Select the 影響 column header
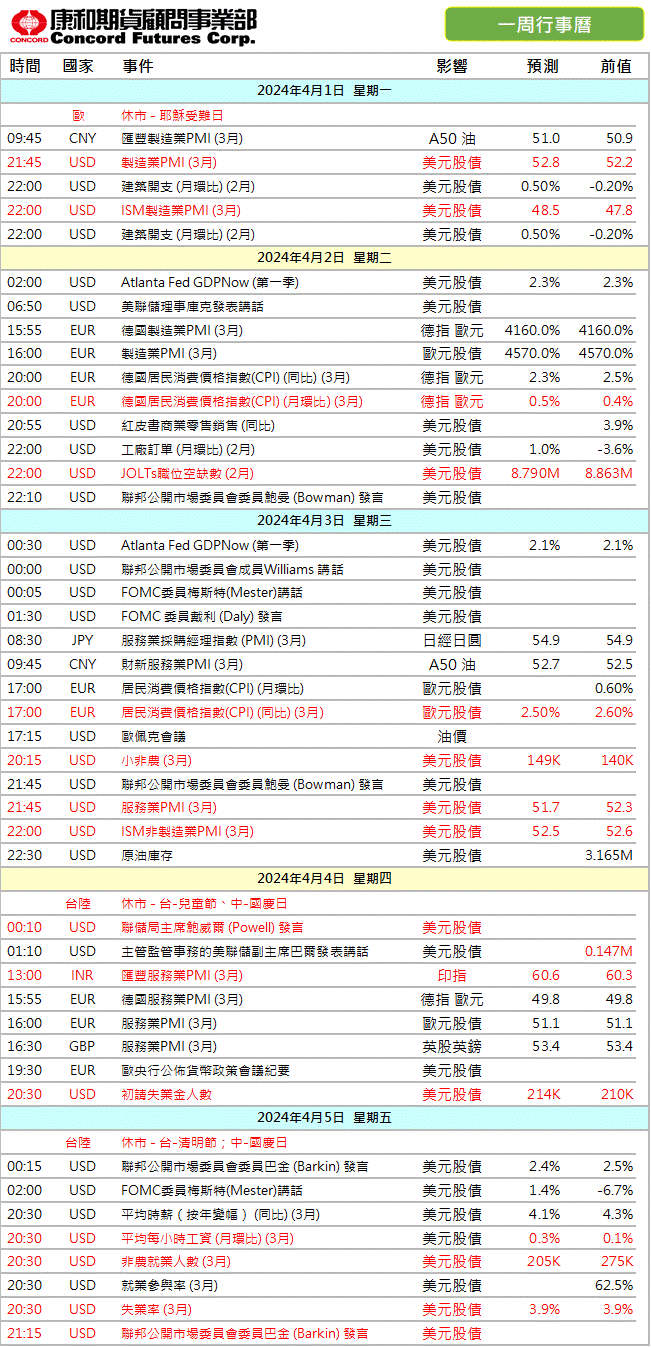 point(452,66)
